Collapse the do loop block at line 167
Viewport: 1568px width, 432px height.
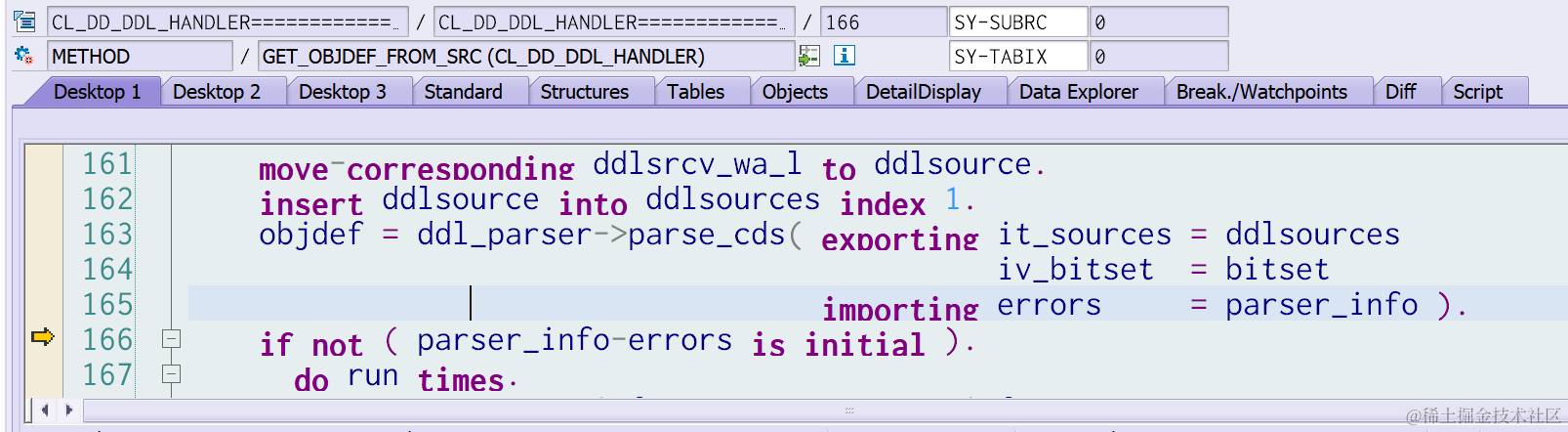[171, 374]
